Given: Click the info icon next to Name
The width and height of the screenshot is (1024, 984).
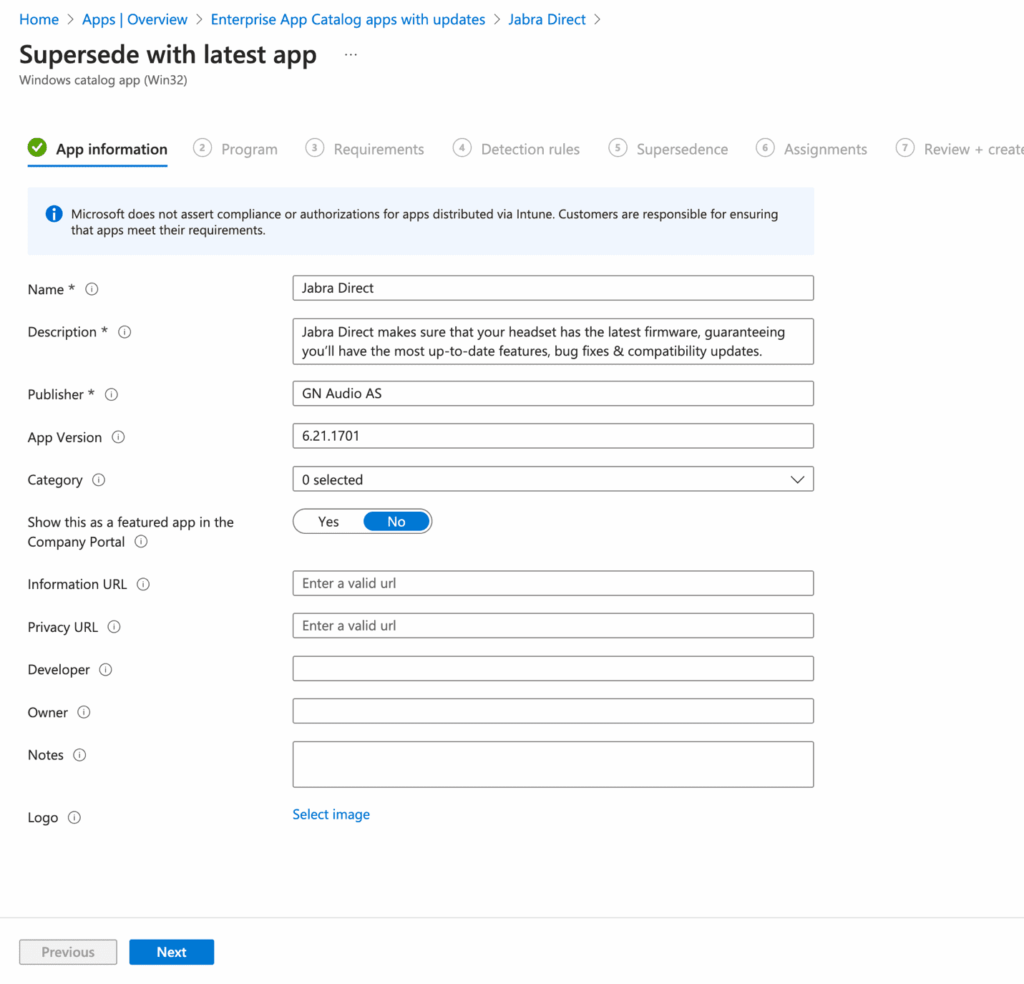Looking at the screenshot, I should [92, 289].
